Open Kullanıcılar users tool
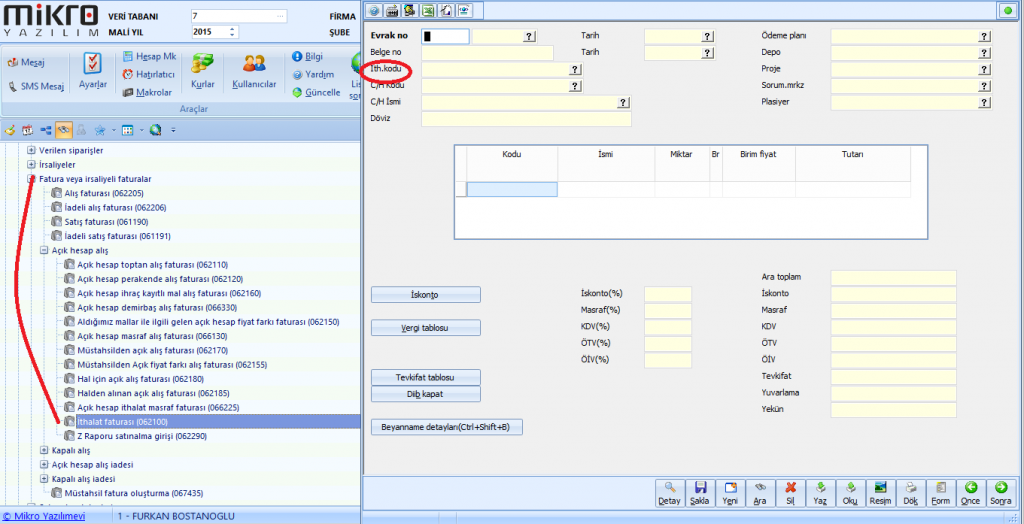 pos(254,70)
